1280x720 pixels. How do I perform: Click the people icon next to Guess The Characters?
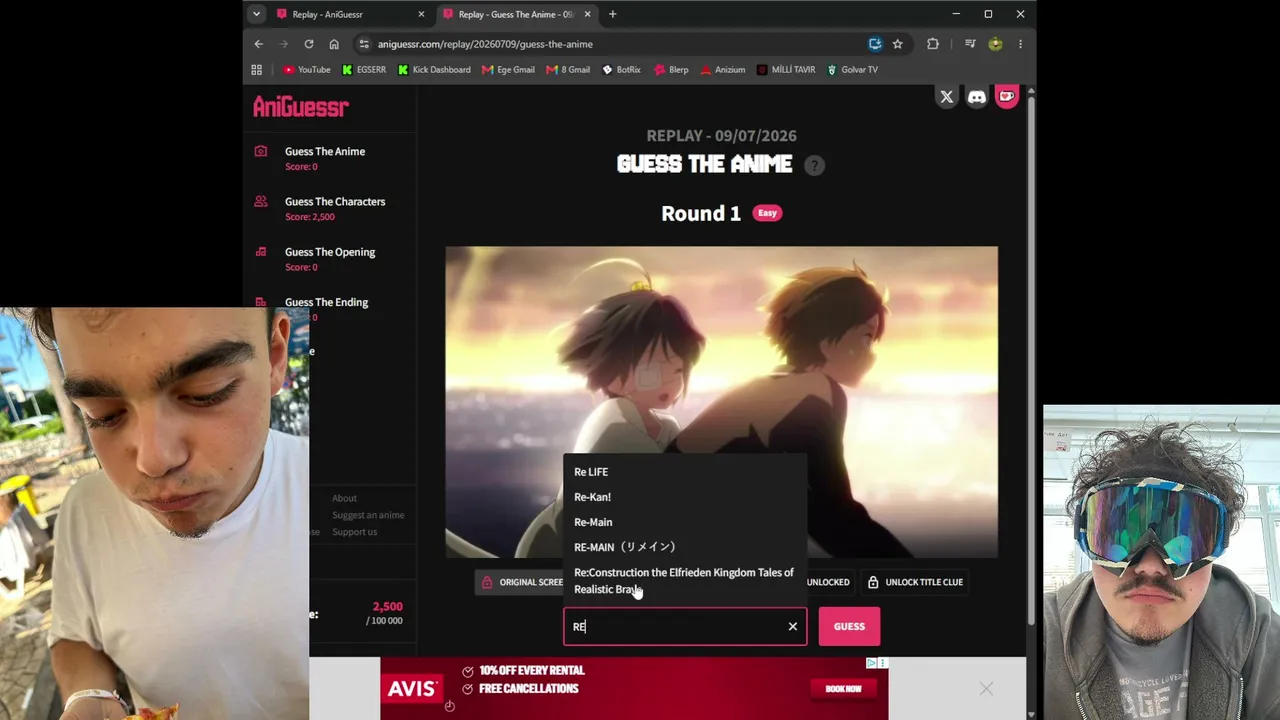(261, 201)
